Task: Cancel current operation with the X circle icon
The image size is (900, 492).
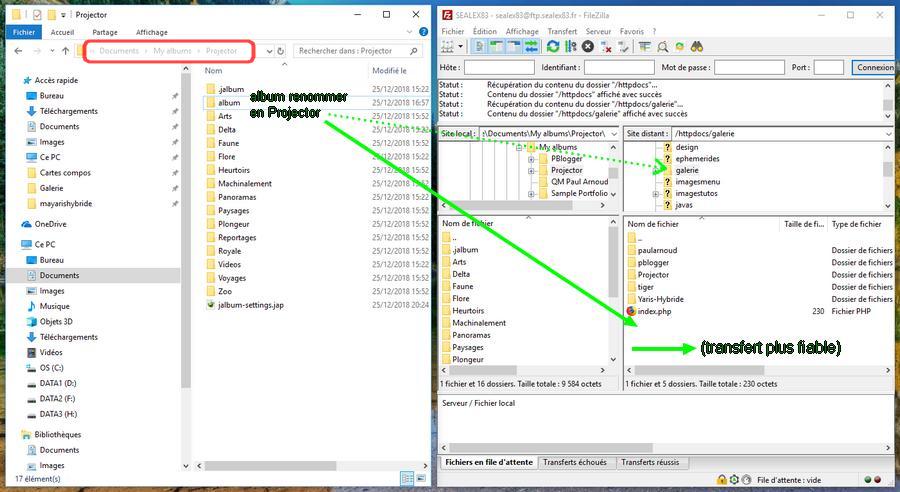Action: coord(588,47)
